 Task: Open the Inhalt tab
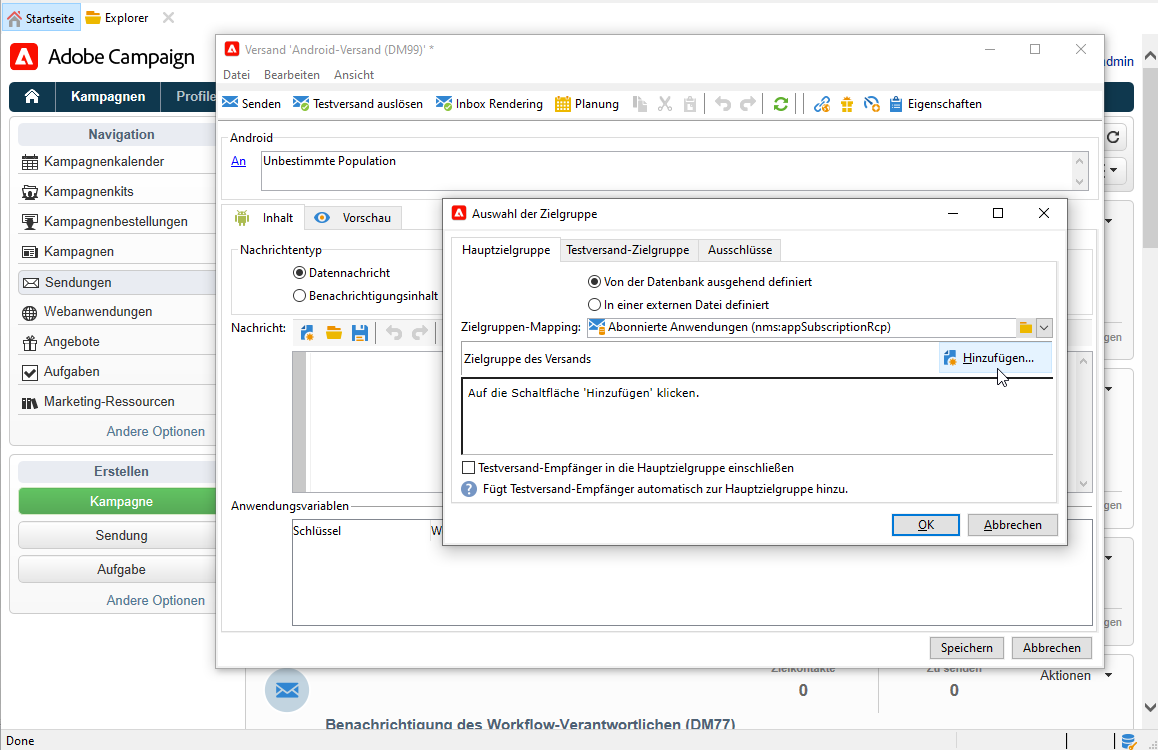tap(264, 218)
